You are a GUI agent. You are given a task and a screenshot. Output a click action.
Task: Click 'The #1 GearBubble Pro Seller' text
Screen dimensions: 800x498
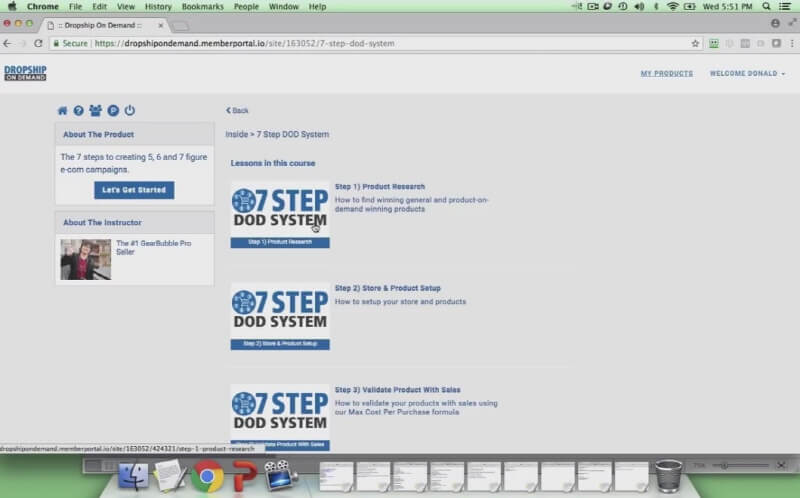click(154, 247)
